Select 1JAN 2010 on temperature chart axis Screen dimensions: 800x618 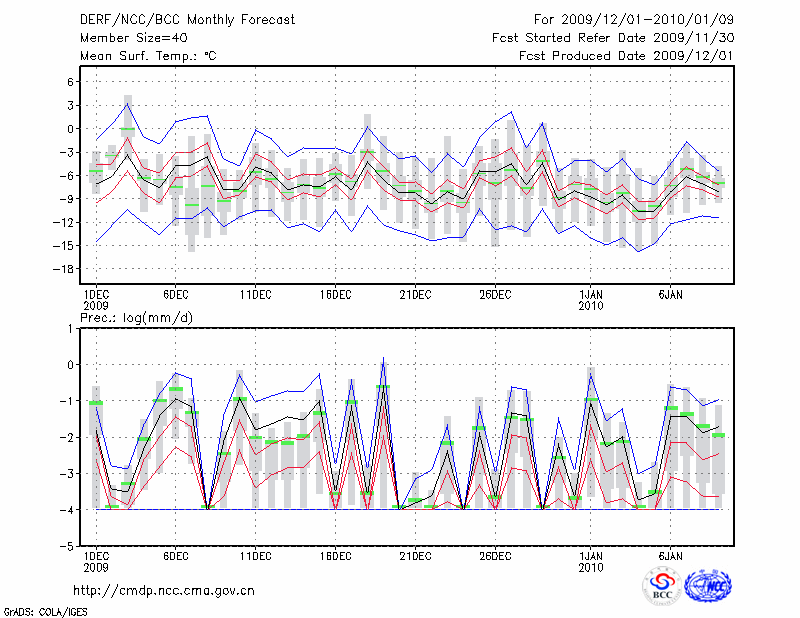click(x=591, y=299)
